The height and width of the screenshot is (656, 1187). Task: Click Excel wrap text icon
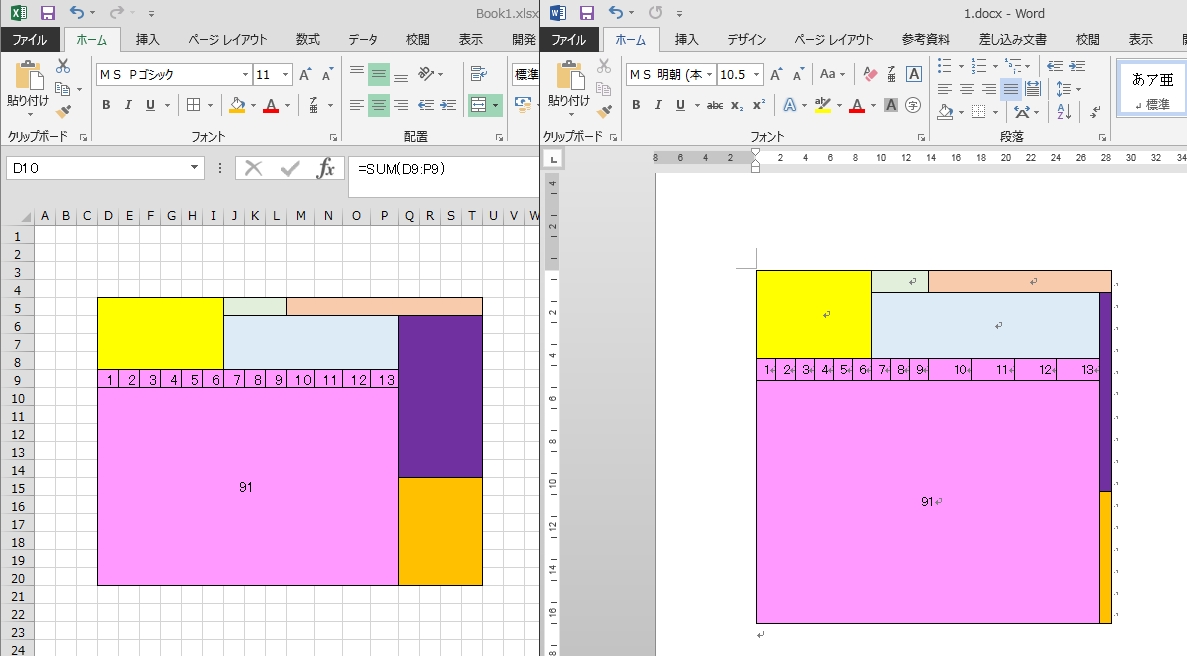pos(478,73)
